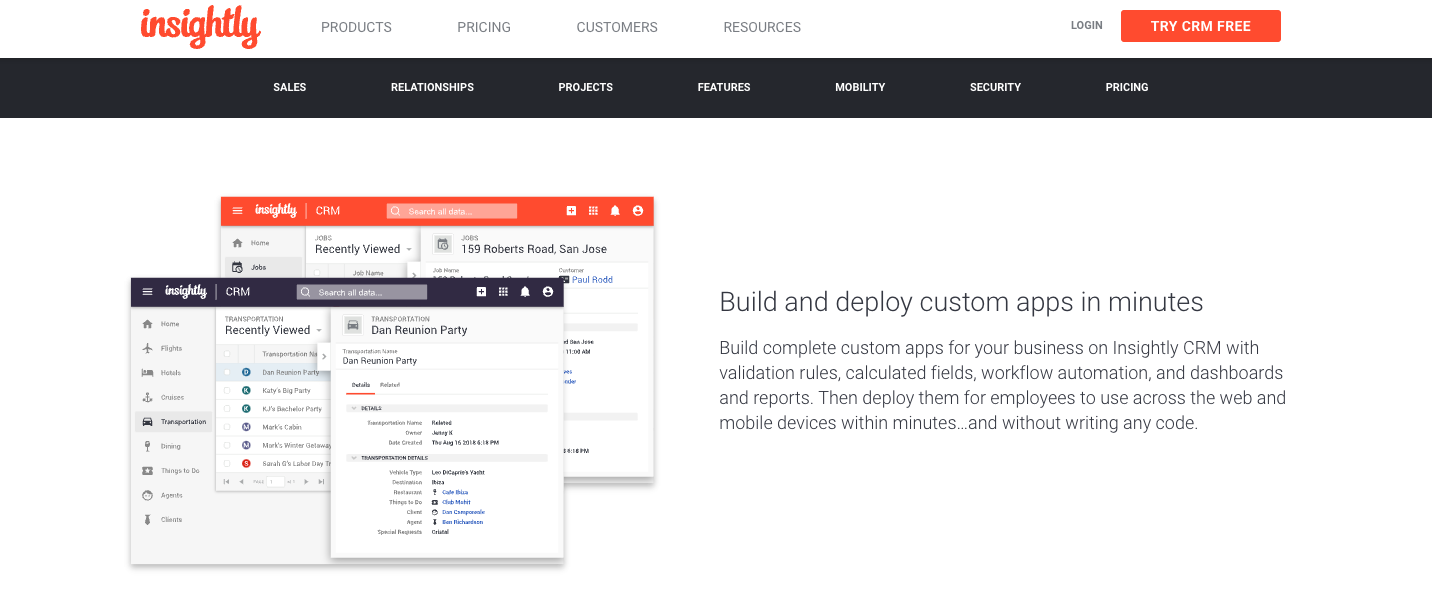Switch to the Details tab in Dan Reunion Party
This screenshot has width=1432, height=604.
pyautogui.click(x=361, y=384)
